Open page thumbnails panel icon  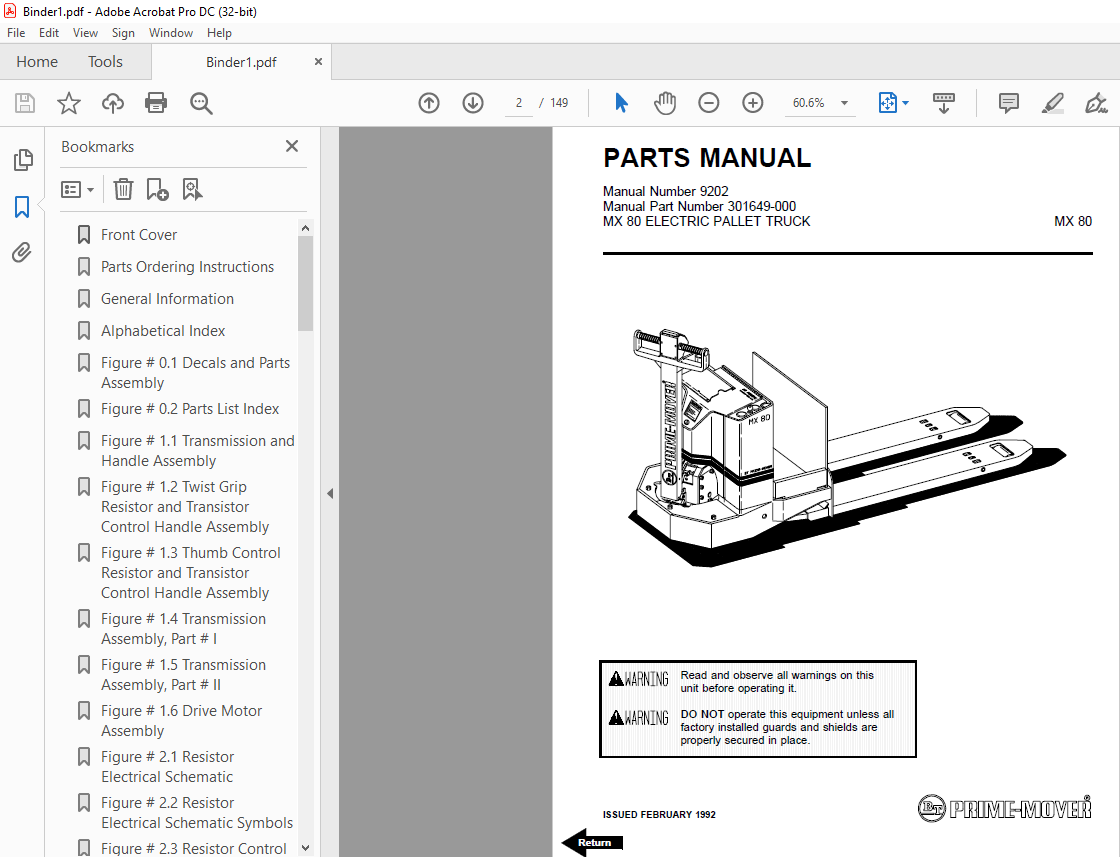pos(23,160)
